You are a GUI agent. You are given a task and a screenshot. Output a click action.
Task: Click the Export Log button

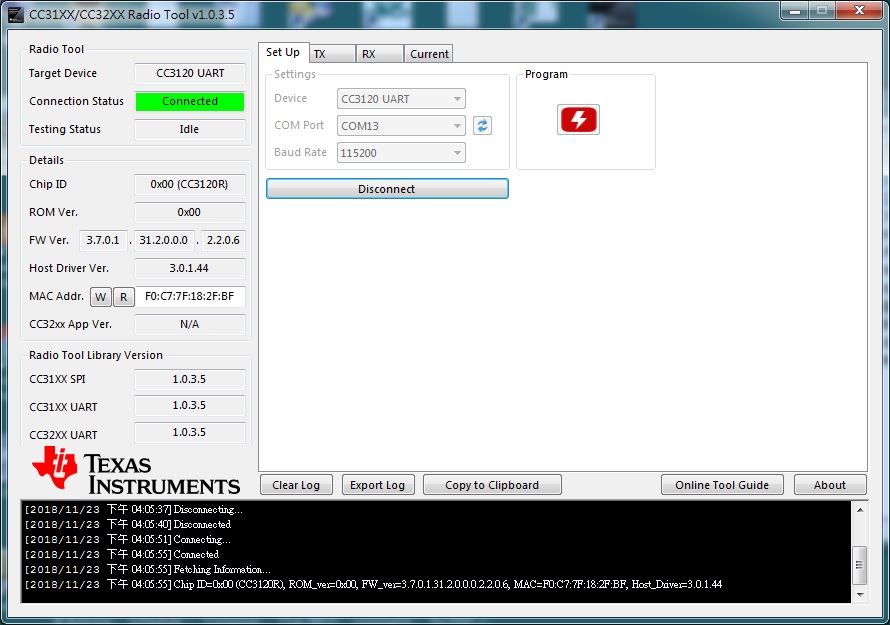tap(377, 485)
